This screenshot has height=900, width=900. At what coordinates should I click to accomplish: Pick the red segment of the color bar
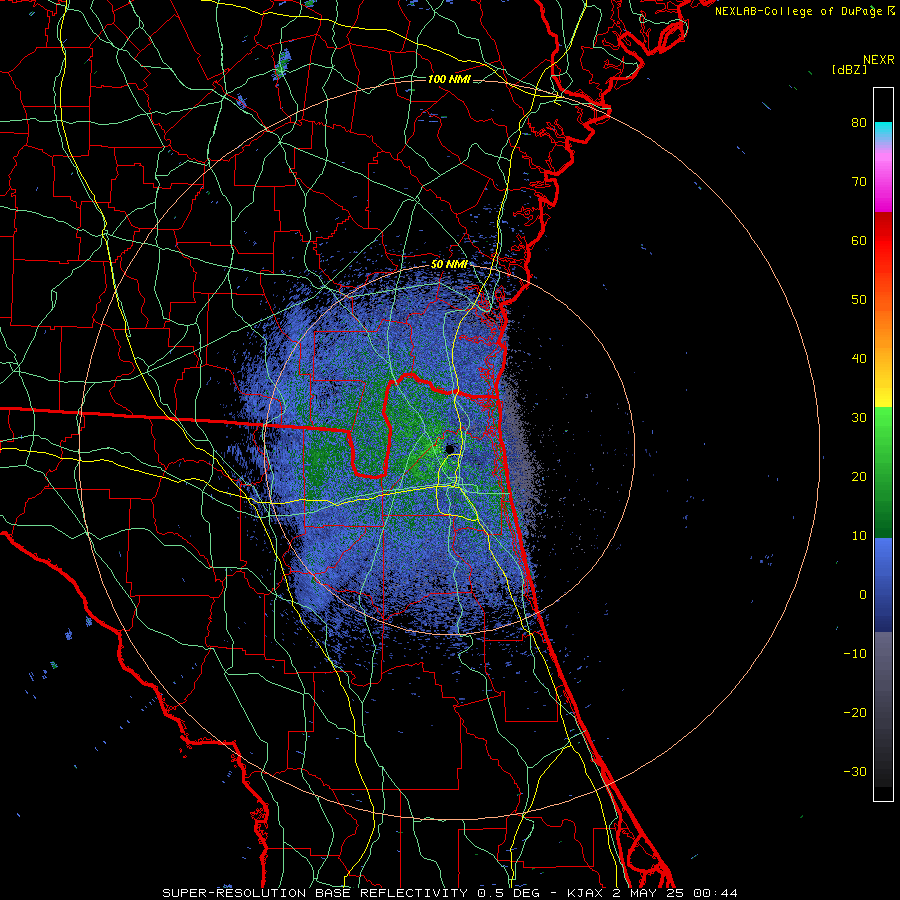[x=883, y=241]
